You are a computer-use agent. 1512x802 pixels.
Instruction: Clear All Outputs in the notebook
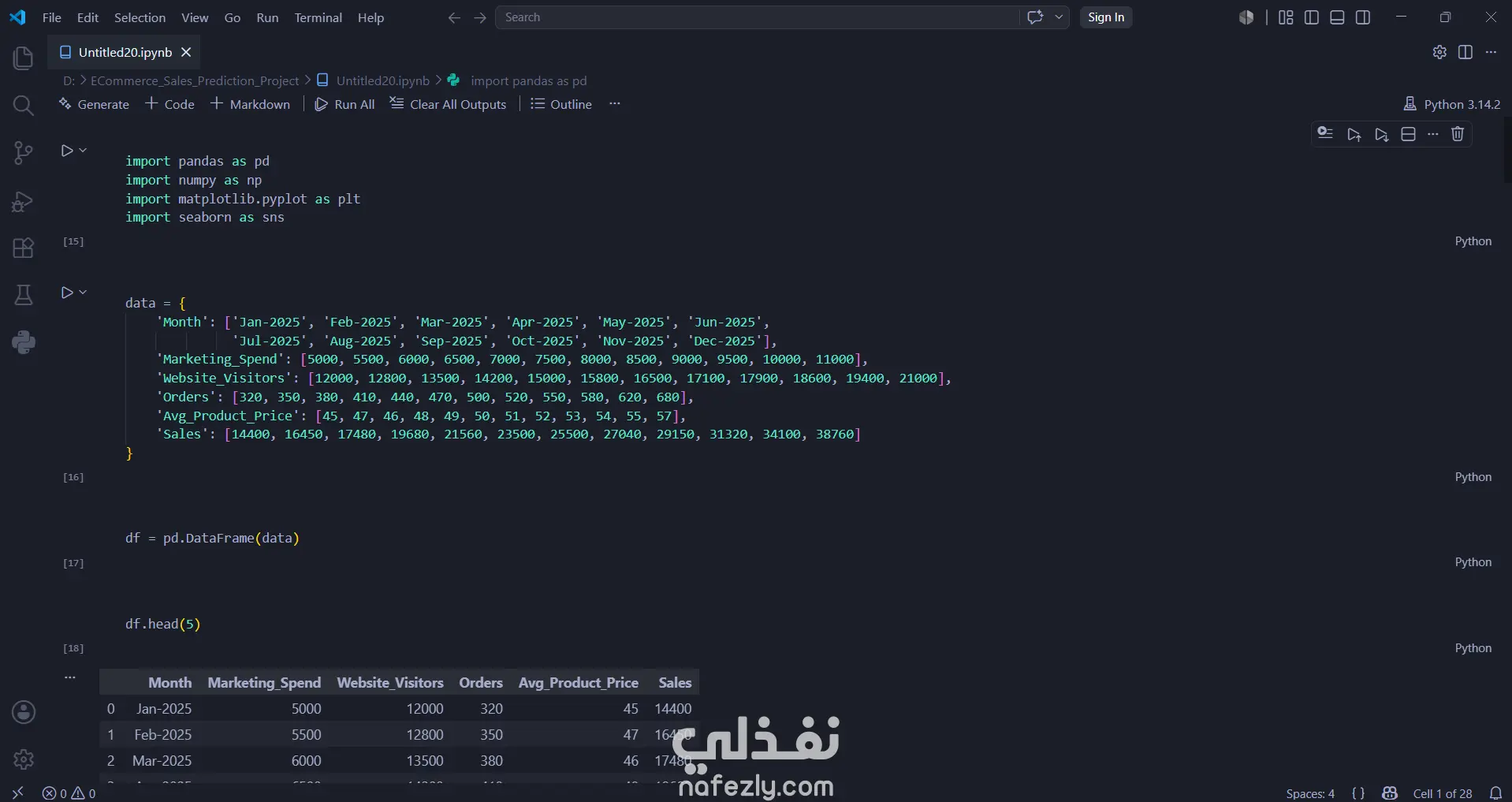(448, 104)
